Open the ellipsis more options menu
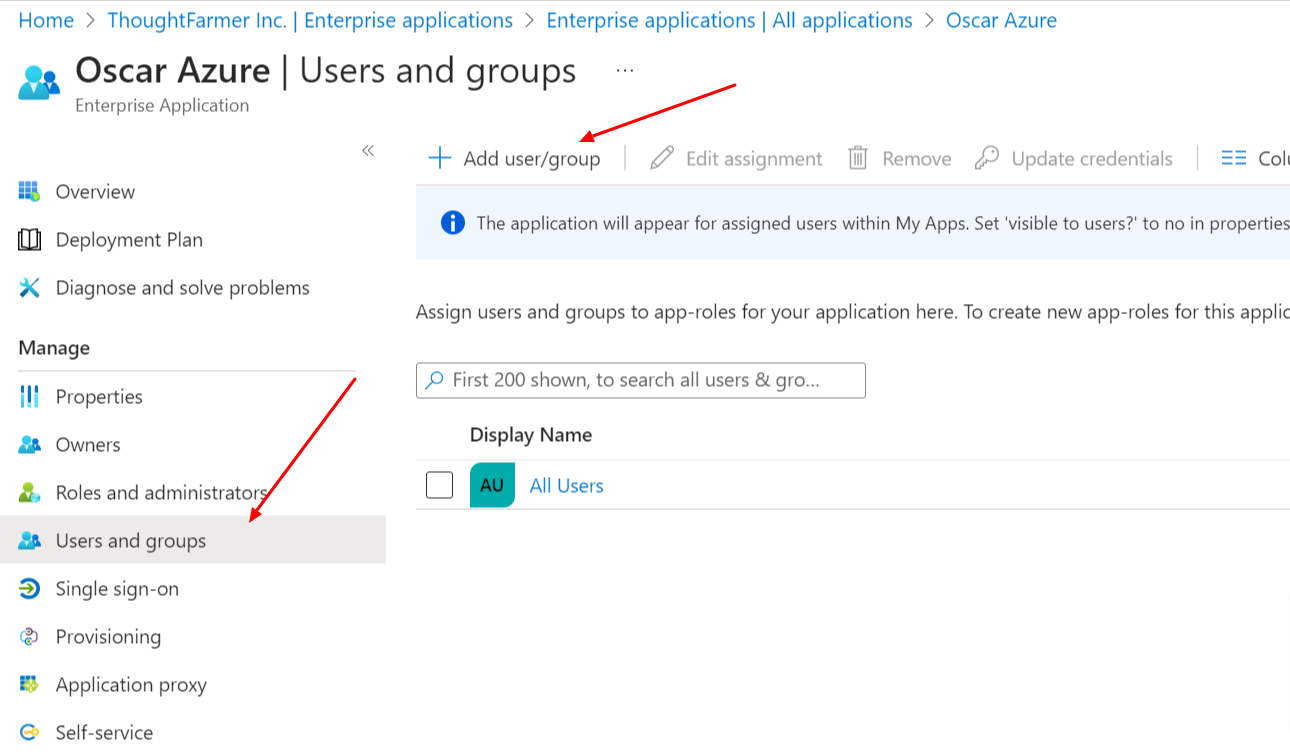 [x=625, y=71]
